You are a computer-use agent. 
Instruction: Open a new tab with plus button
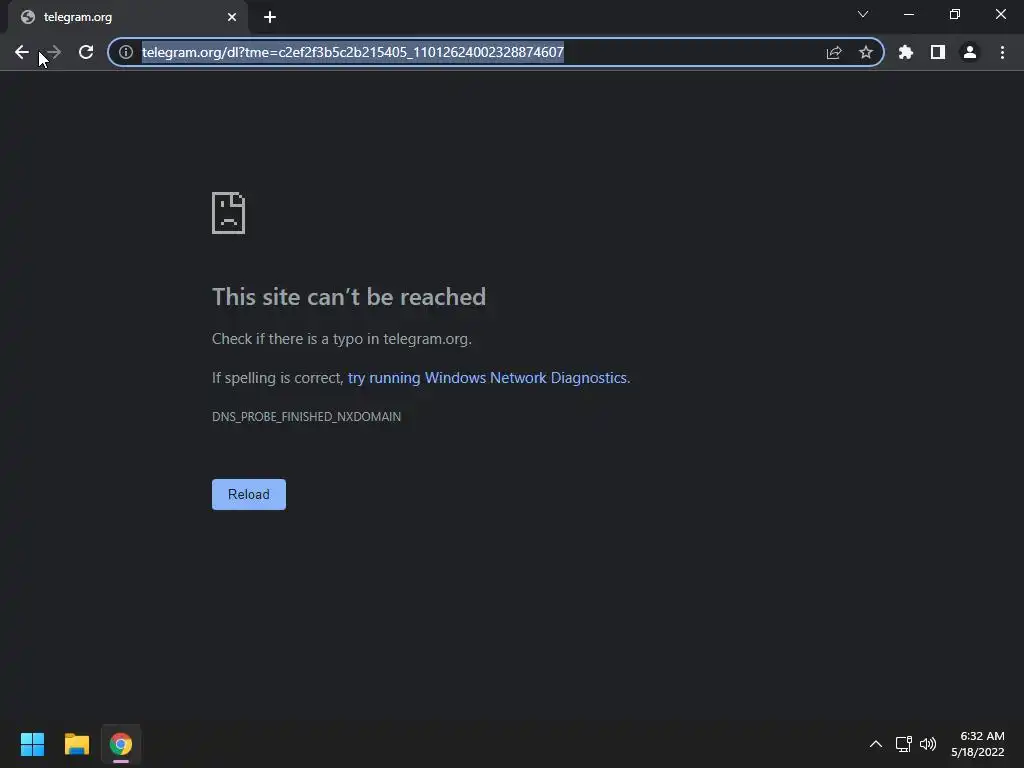[270, 17]
